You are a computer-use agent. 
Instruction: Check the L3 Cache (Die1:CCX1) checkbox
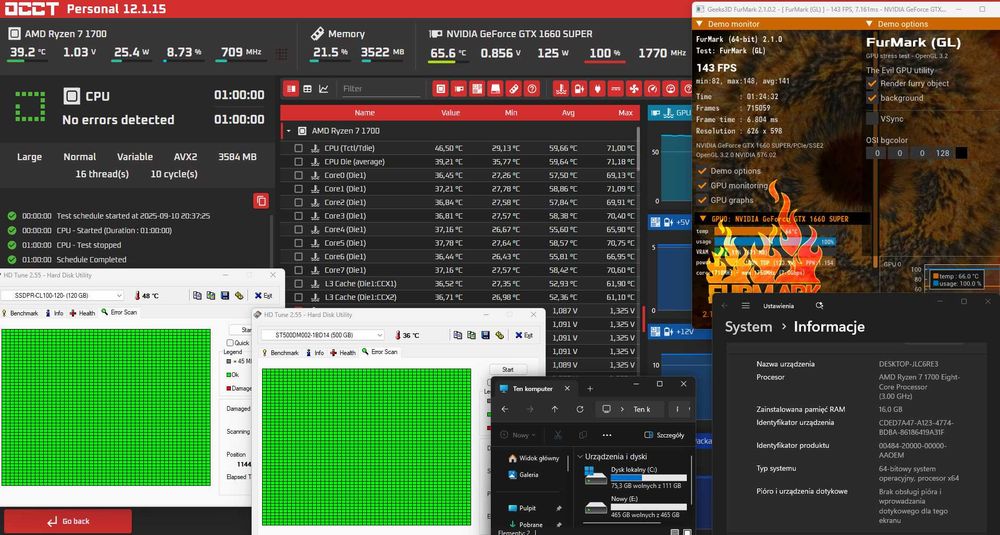pos(298,284)
